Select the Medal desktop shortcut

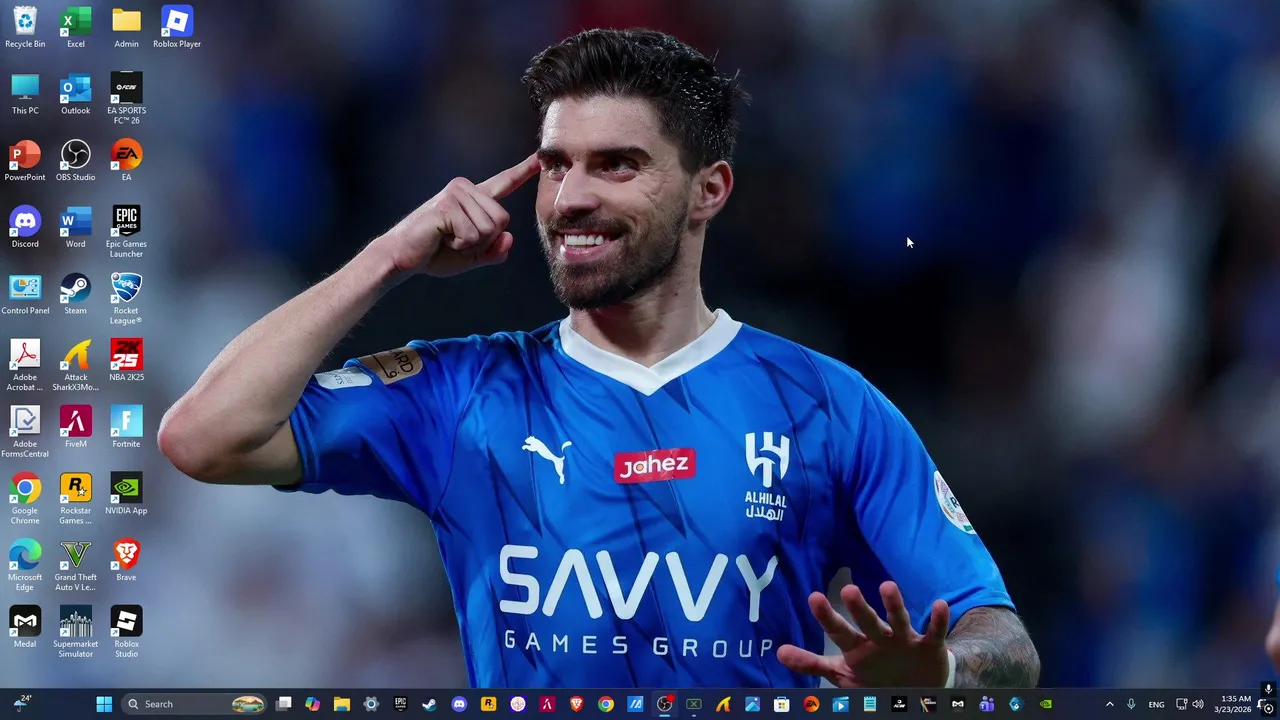point(25,627)
